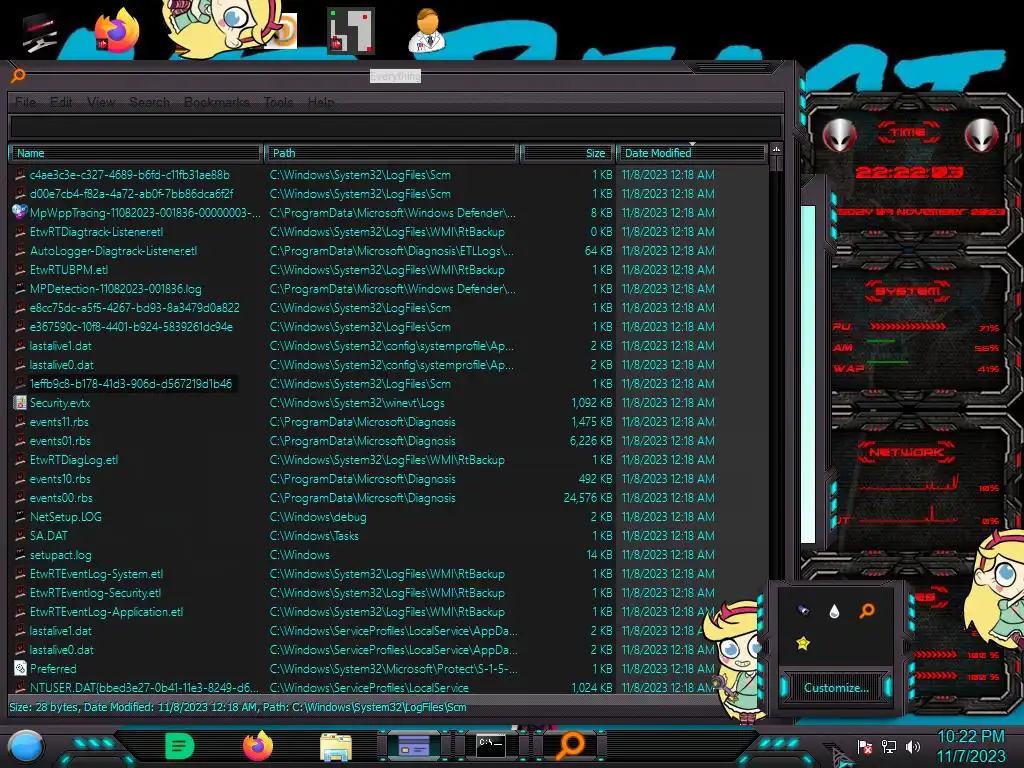This screenshot has width=1024, height=768.
Task: Click the small pen-like icon in tray popup
Action: click(803, 610)
